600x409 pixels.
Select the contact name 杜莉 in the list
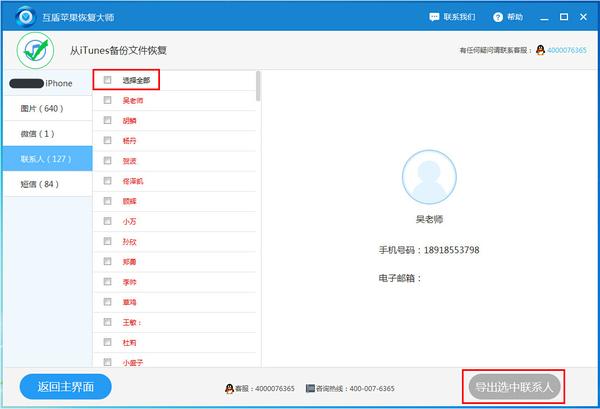click(x=129, y=342)
